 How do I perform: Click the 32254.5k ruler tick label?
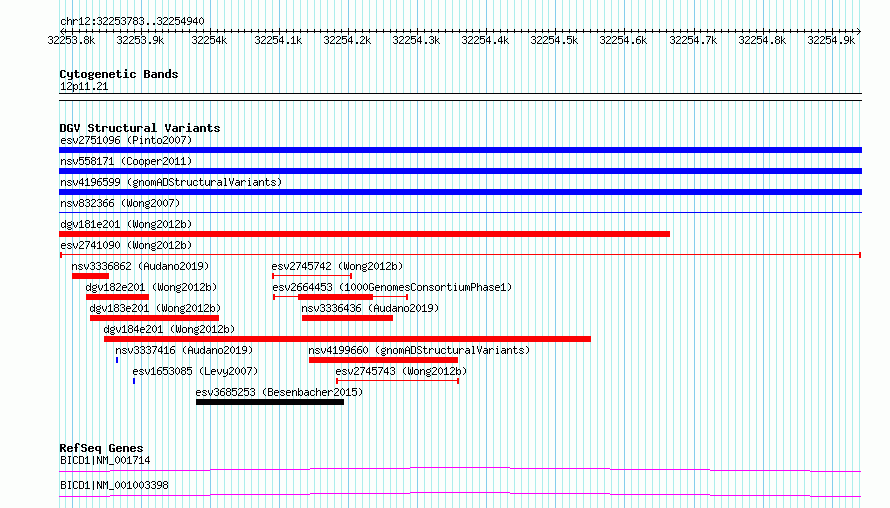click(554, 40)
